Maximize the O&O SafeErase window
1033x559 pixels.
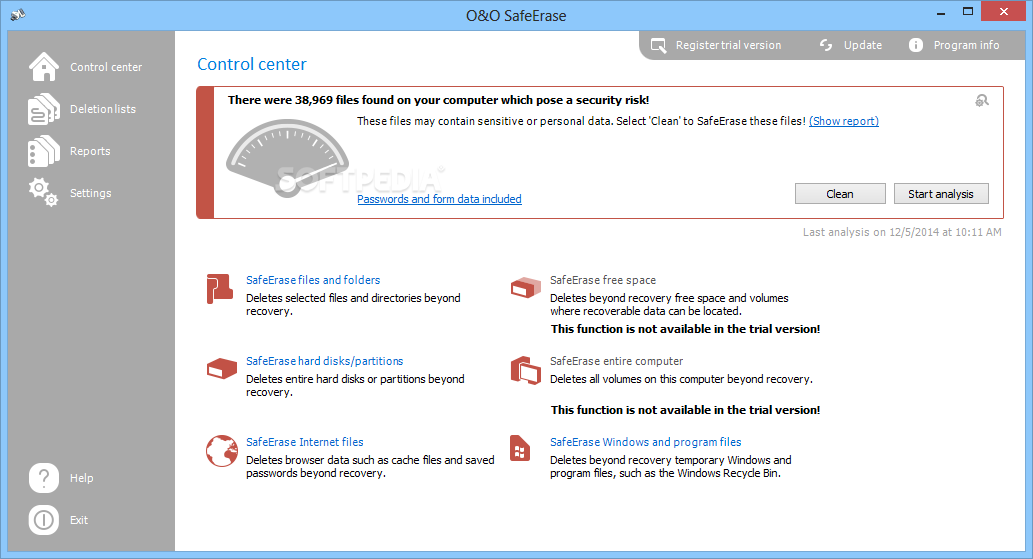(968, 12)
